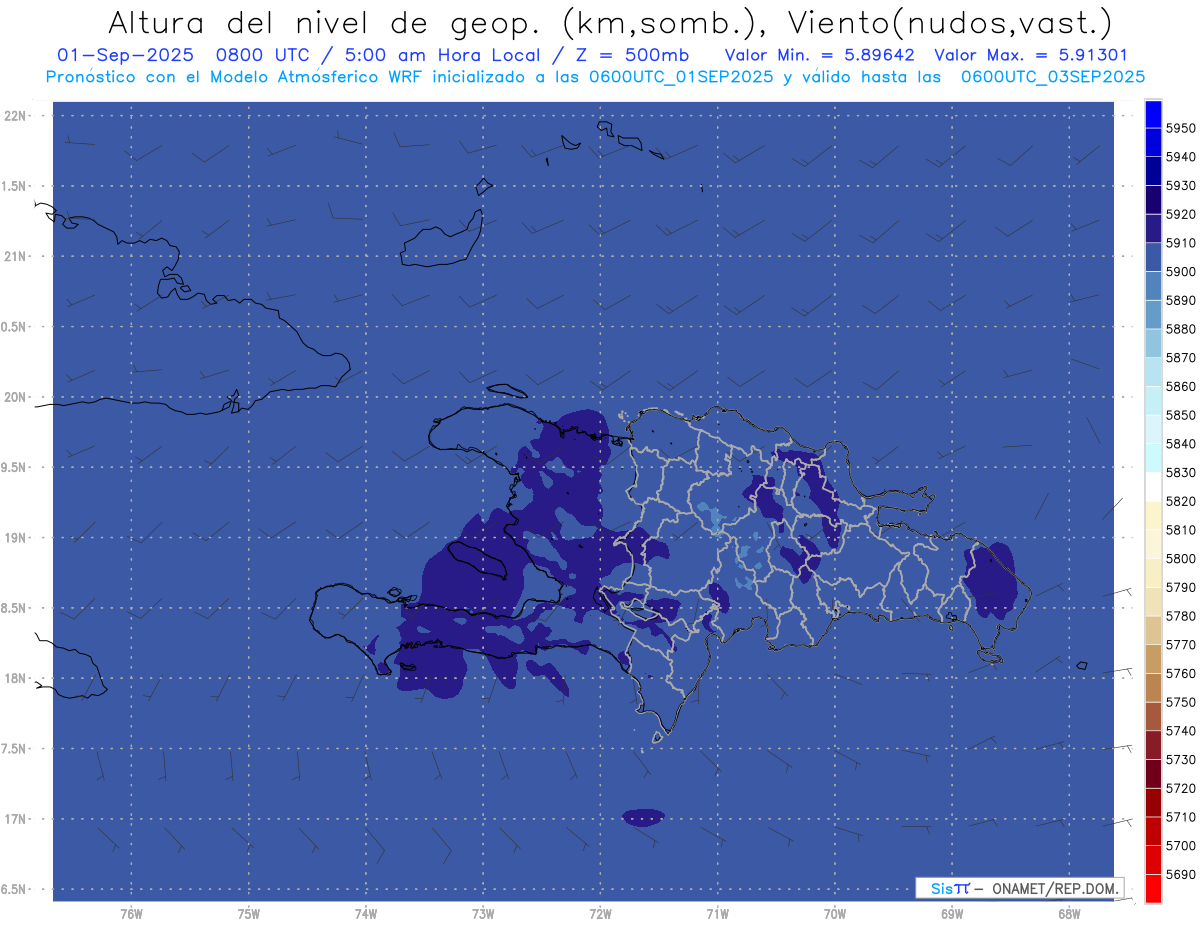
Task: Click 'Valor Max. = 5.91301' text
Action: (1030, 55)
